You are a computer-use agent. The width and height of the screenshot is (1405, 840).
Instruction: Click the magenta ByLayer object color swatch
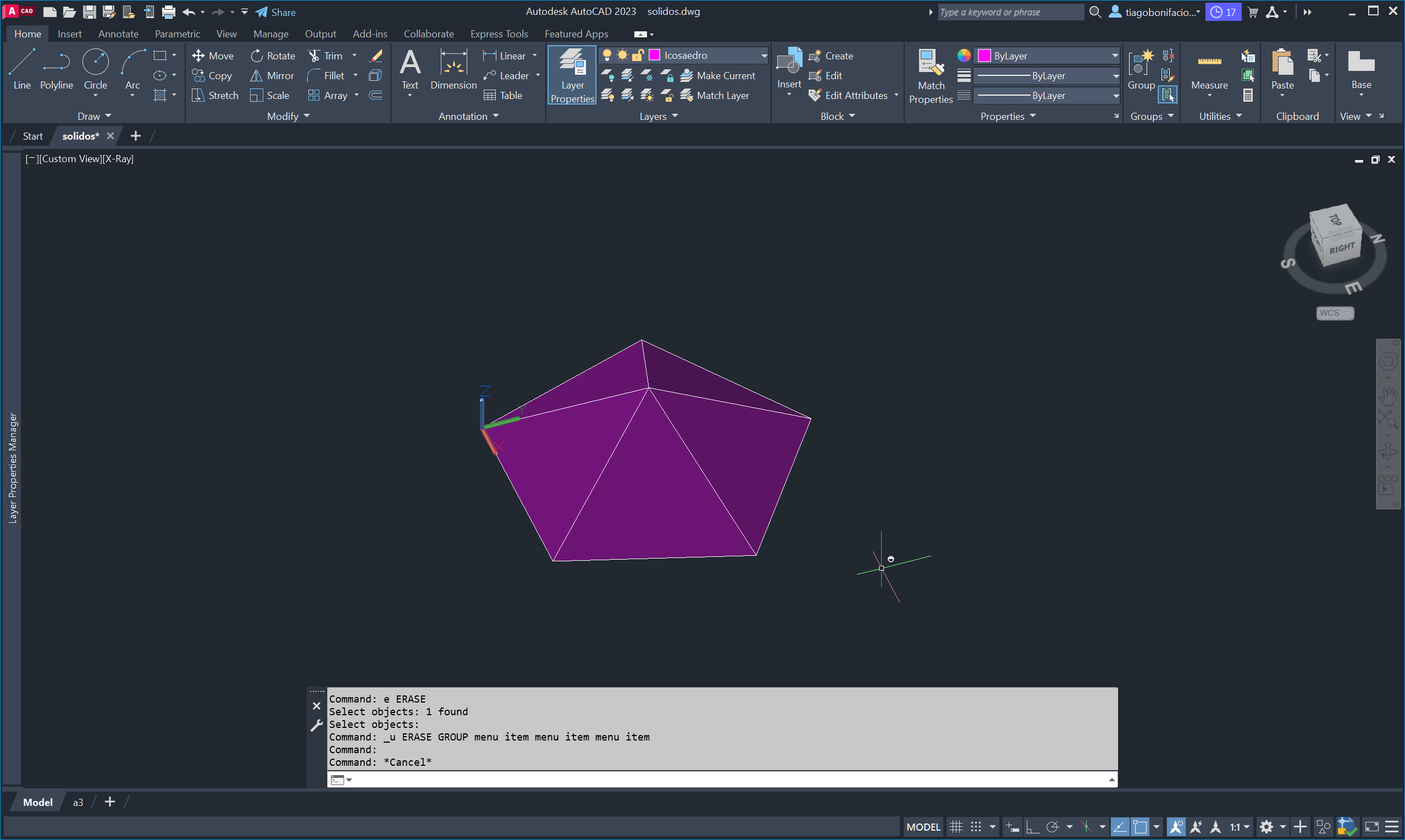[984, 56]
